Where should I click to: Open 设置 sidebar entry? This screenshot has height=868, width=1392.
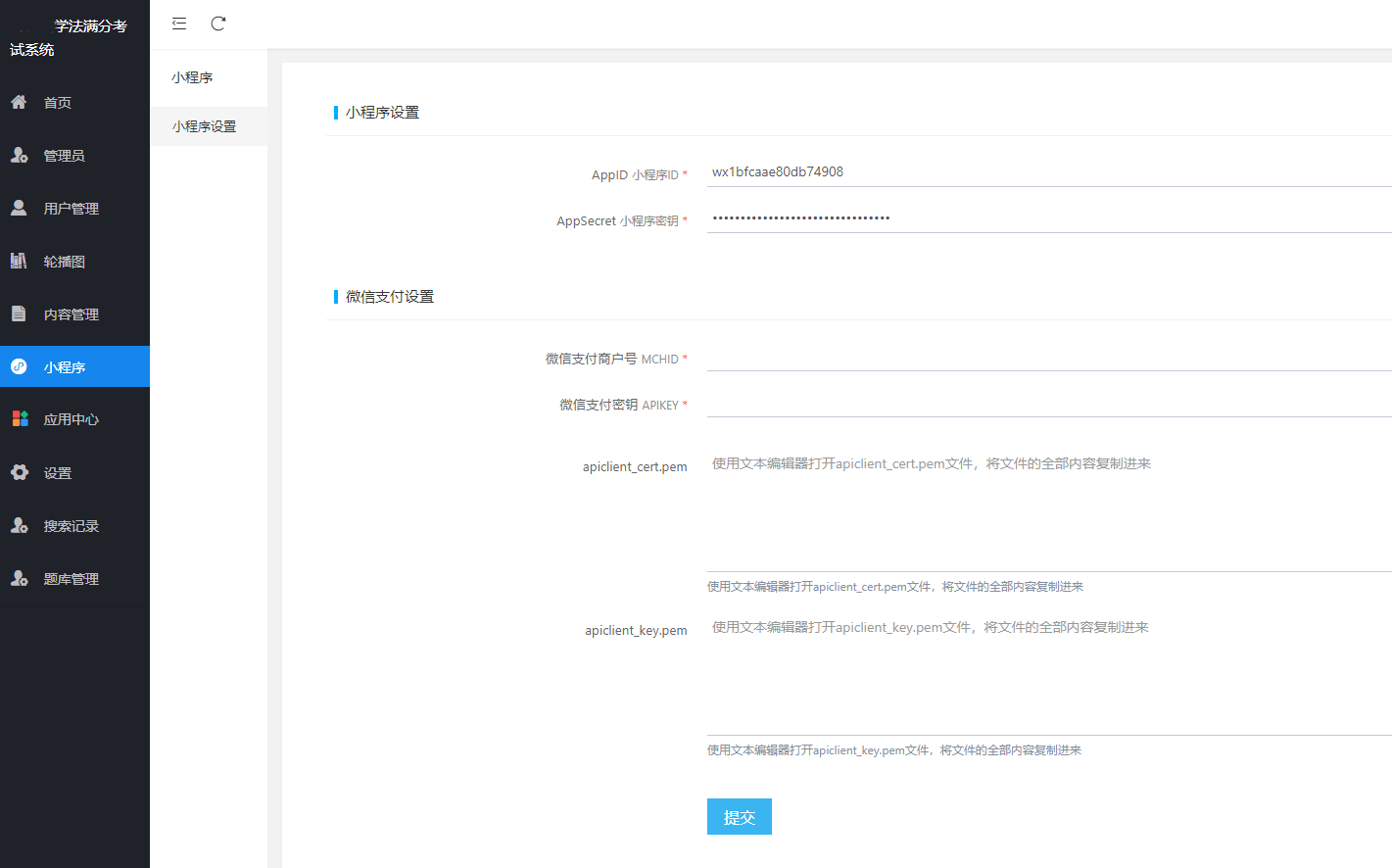point(74,472)
